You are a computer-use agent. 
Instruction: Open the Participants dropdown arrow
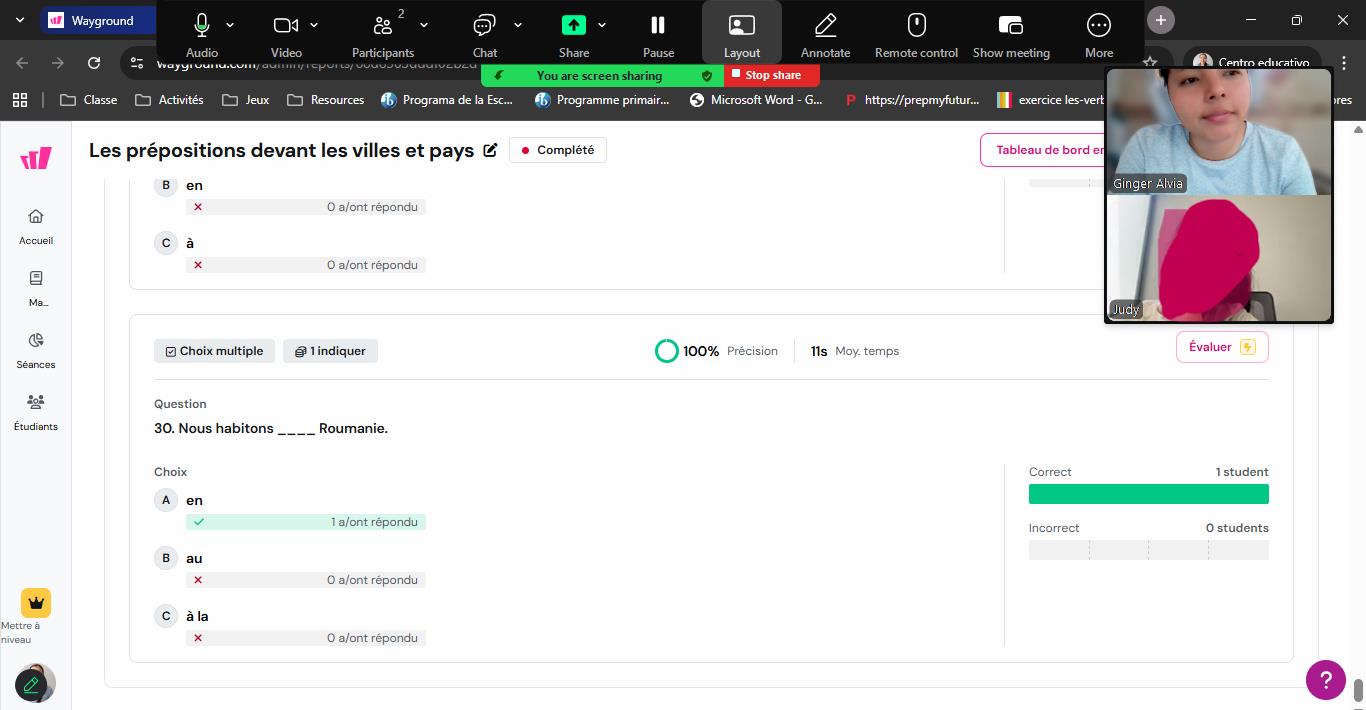pyautogui.click(x=424, y=25)
